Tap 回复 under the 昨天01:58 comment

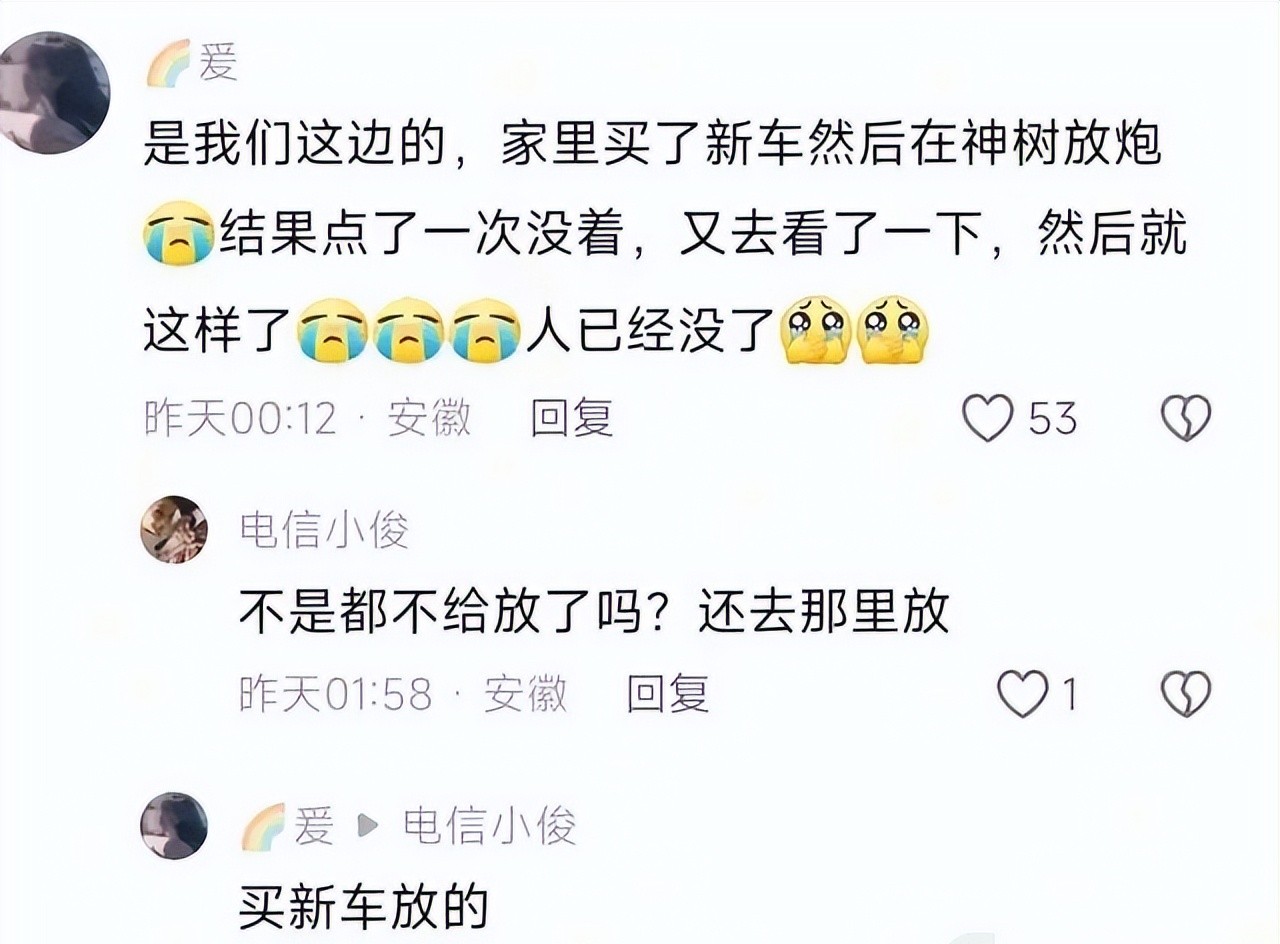[668, 694]
